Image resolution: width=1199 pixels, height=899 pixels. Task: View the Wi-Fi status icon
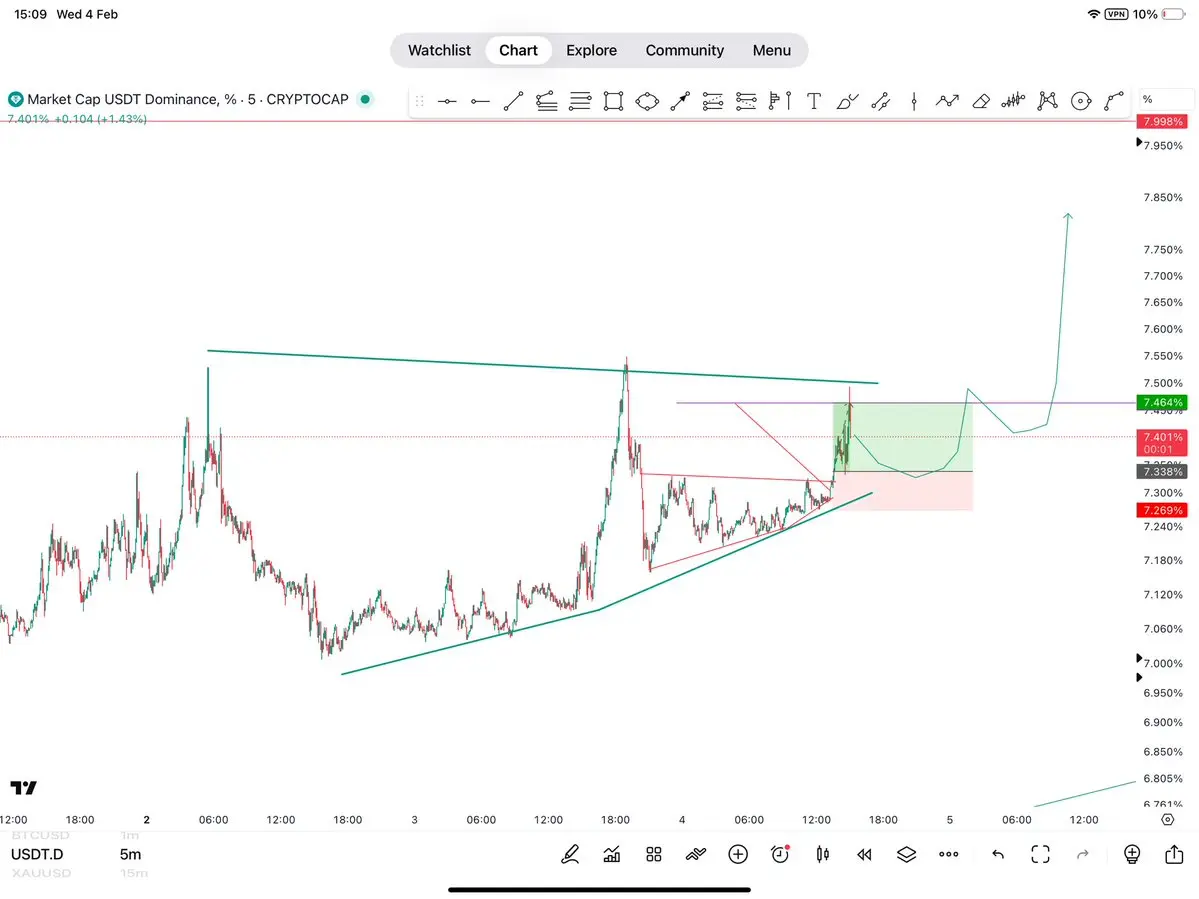(x=1093, y=14)
